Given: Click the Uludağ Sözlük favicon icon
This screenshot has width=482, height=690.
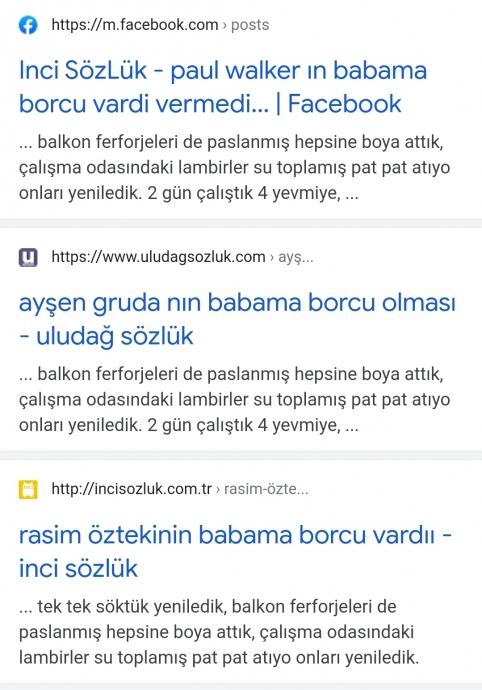Looking at the screenshot, I should click(x=28, y=257).
